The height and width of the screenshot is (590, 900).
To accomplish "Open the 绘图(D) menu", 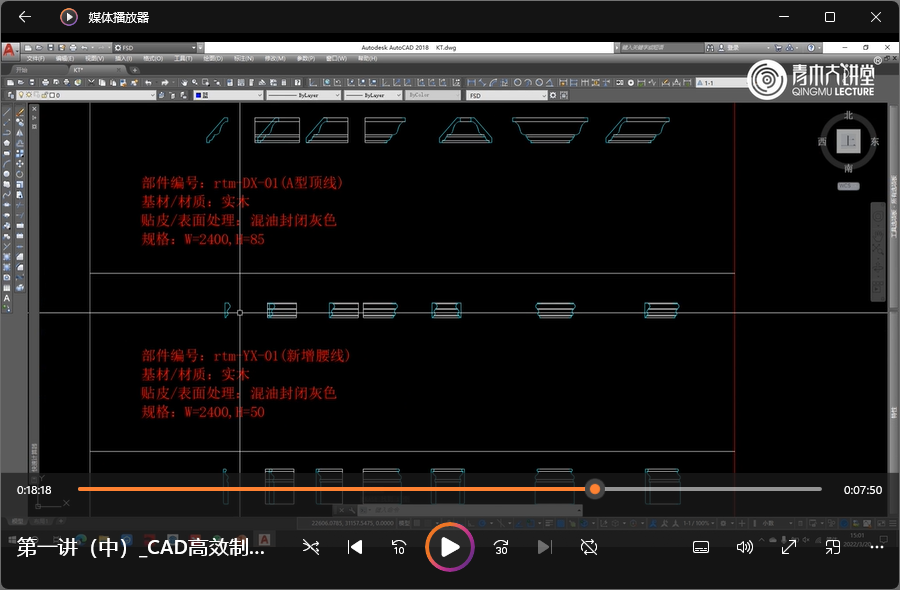I will coord(213,59).
